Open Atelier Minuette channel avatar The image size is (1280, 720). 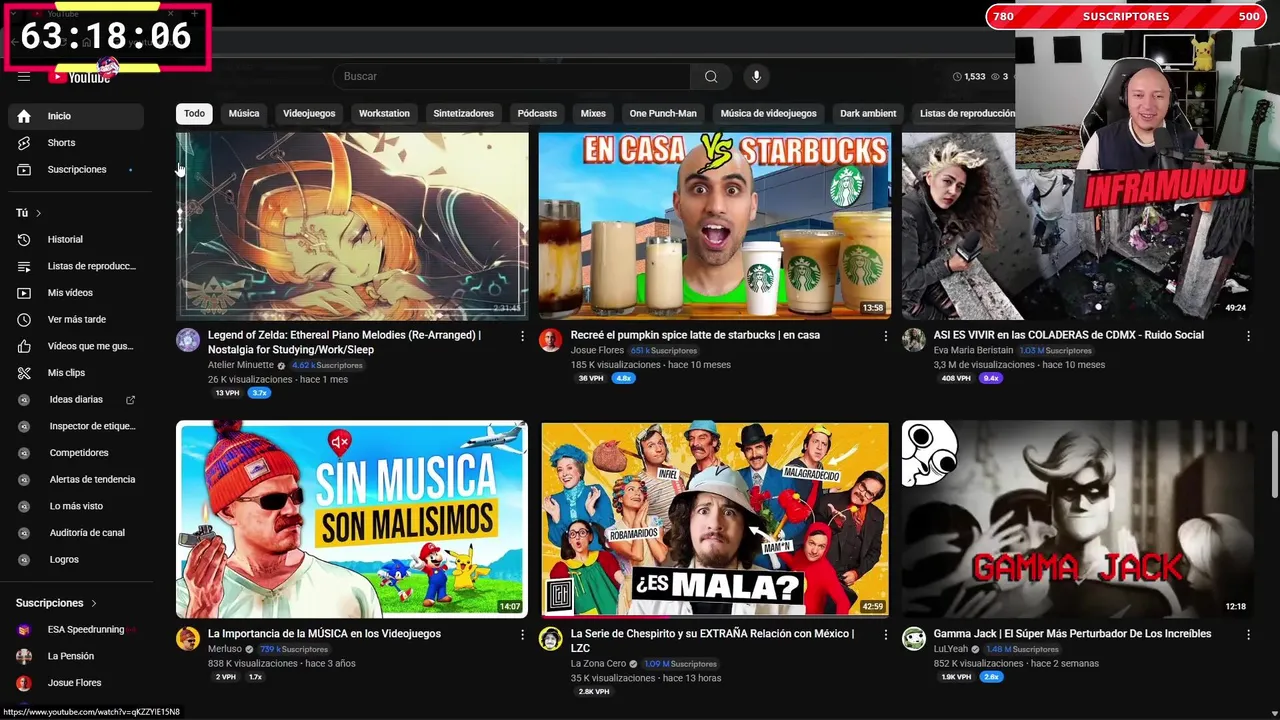[x=188, y=340]
